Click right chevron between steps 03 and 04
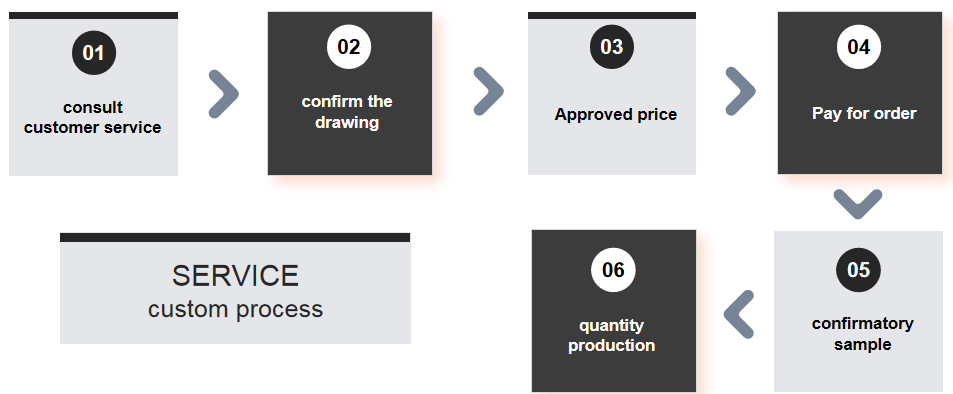 tap(740, 91)
